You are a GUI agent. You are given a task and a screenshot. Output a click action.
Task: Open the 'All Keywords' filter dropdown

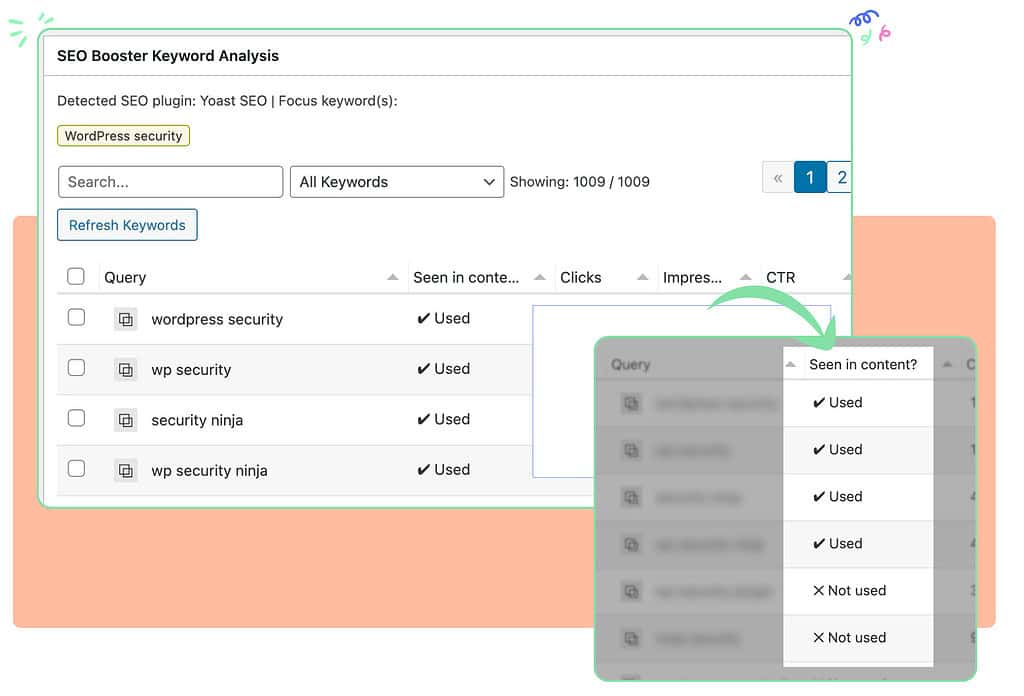(396, 182)
